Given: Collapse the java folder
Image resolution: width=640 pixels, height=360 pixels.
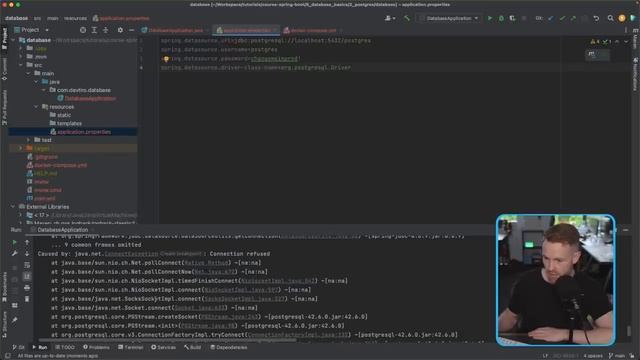Looking at the screenshot, I should point(36,82).
